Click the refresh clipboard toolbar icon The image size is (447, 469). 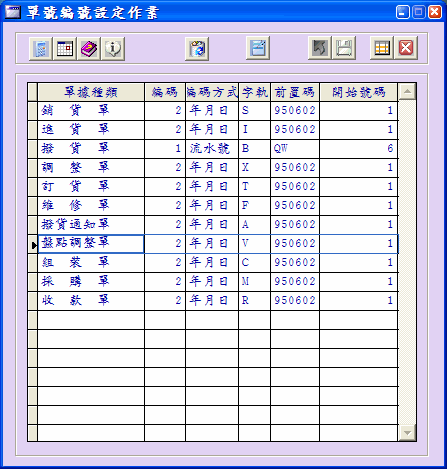coord(197,49)
